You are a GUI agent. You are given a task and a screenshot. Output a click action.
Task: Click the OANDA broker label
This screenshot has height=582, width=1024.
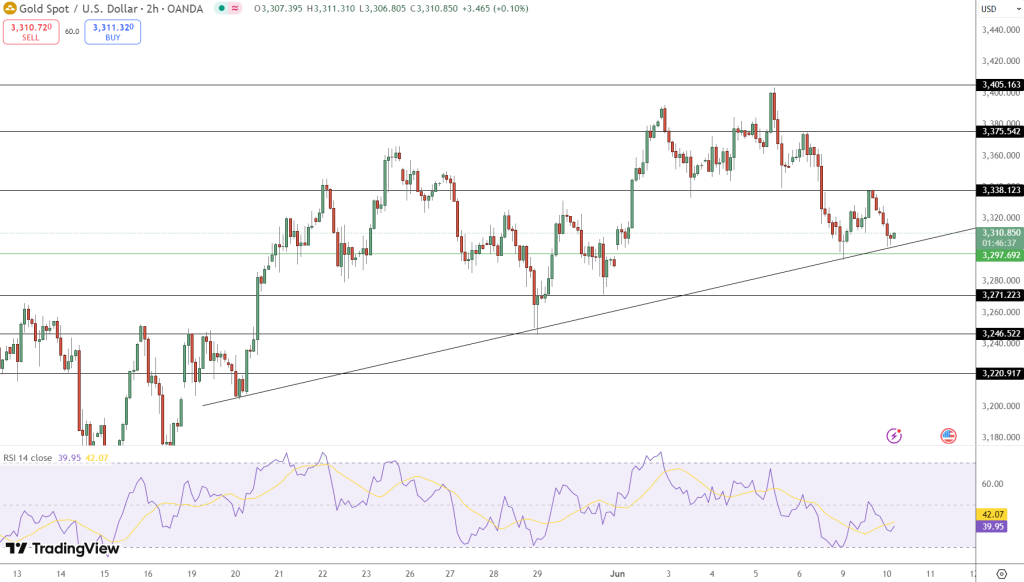tap(185, 8)
